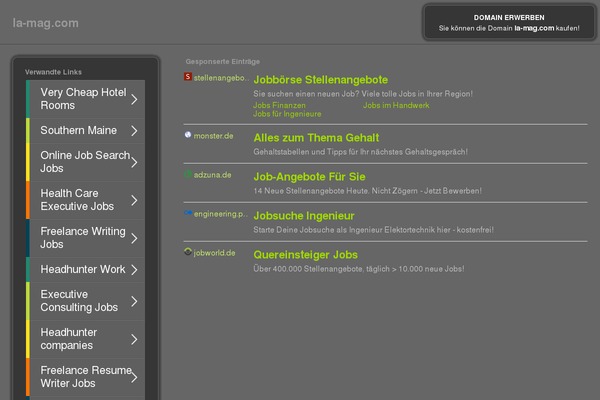Viewport: 600px width, 400px height.
Task: Click chevron next to Online Job Search Jobs
Action: pyautogui.click(x=134, y=163)
